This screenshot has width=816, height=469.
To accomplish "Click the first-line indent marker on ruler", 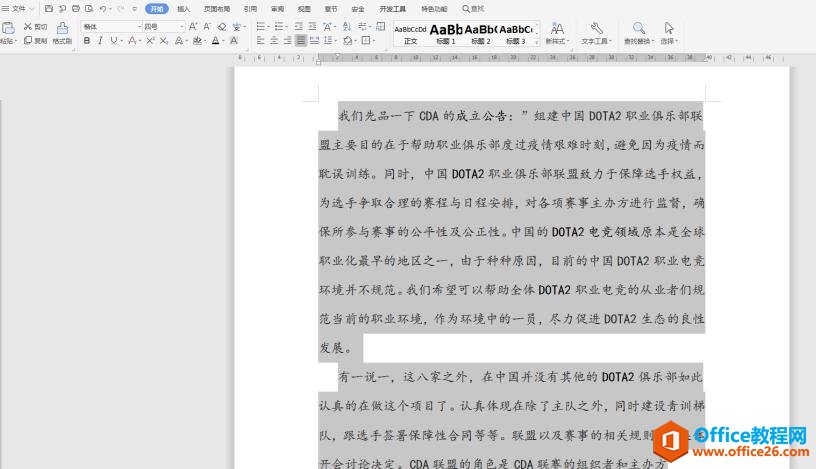I will coord(338,55).
